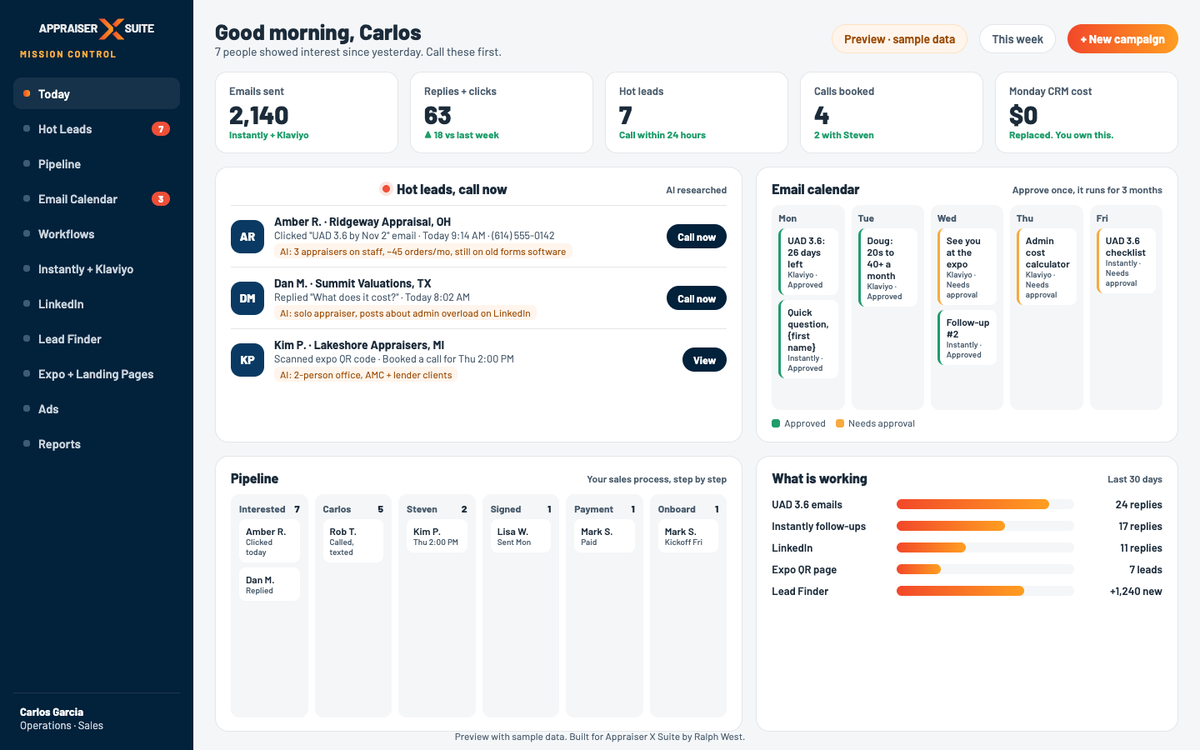The width and height of the screenshot is (1200, 750).
Task: Open Wednesday email 'See you at the expo'
Action: pos(966,268)
